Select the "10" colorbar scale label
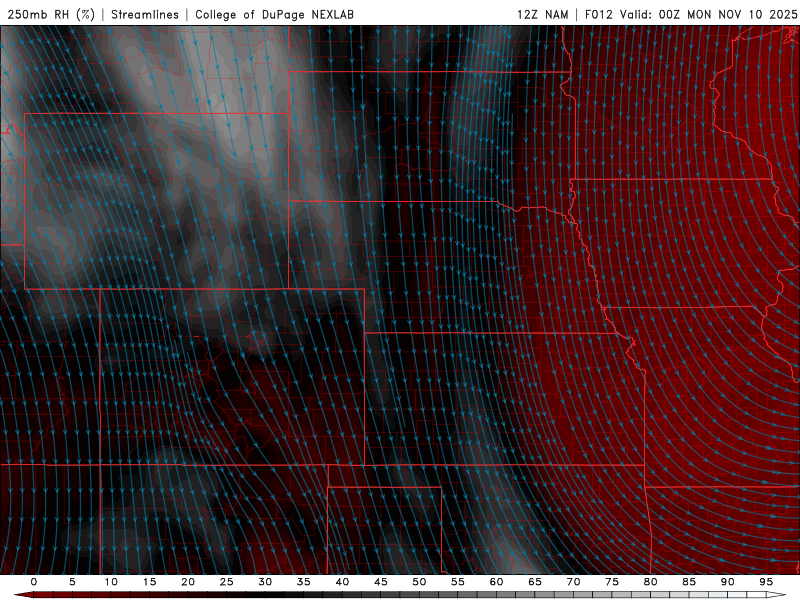800x600 pixels. coord(111,582)
